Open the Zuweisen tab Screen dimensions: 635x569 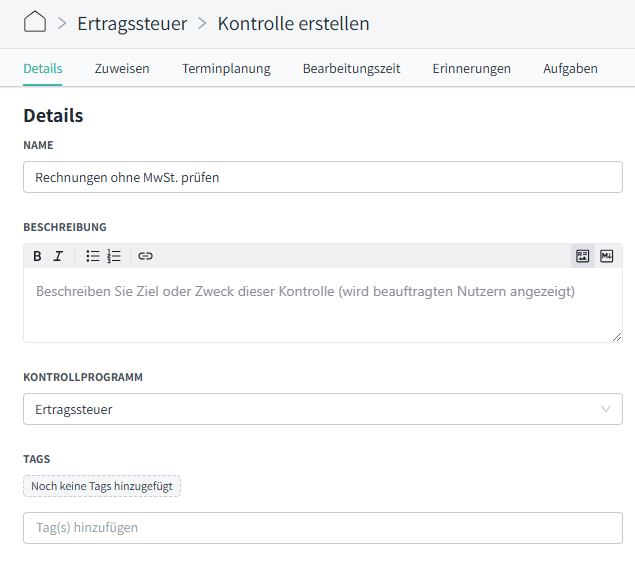coord(122,68)
